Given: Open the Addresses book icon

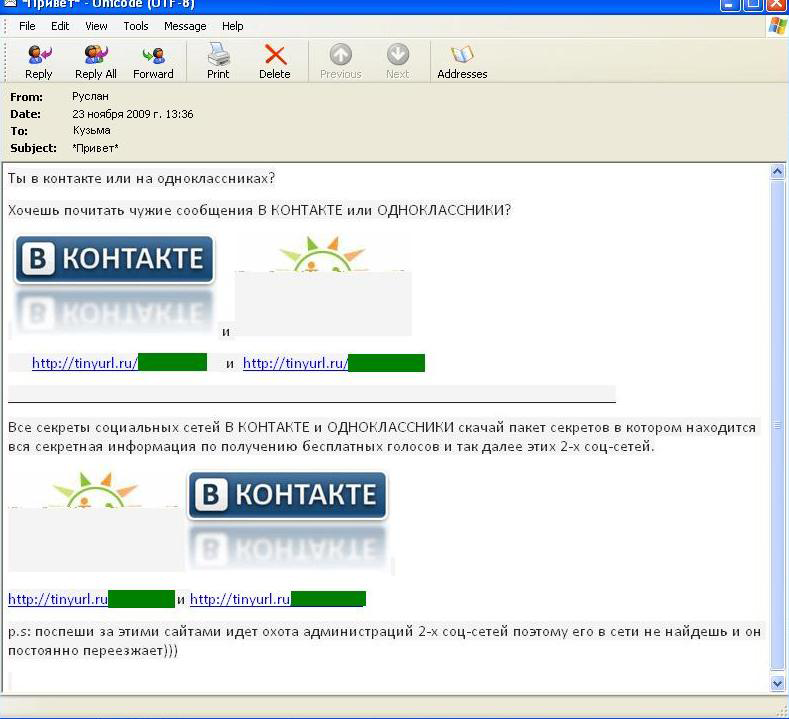Looking at the screenshot, I should click(x=462, y=61).
